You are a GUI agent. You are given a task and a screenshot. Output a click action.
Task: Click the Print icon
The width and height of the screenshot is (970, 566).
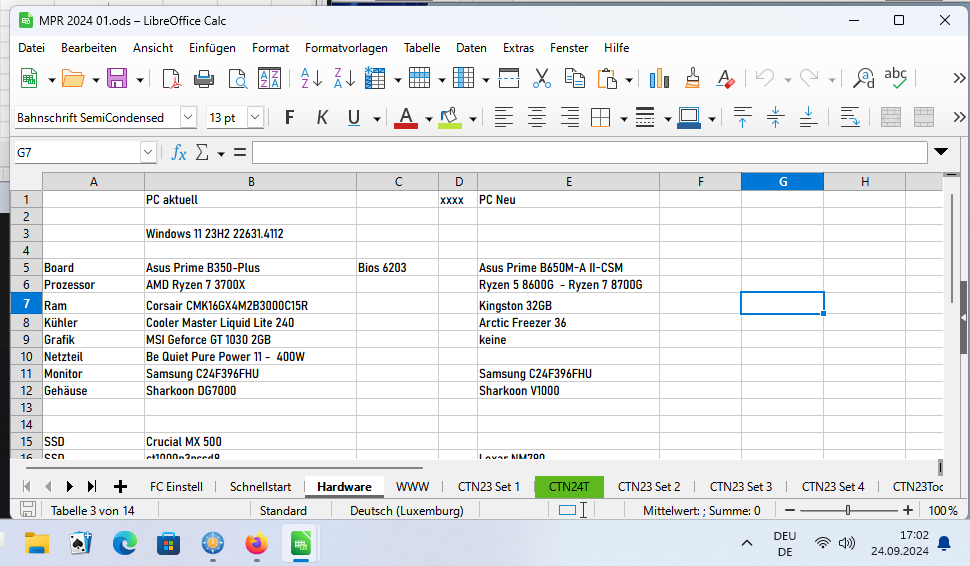click(204, 79)
